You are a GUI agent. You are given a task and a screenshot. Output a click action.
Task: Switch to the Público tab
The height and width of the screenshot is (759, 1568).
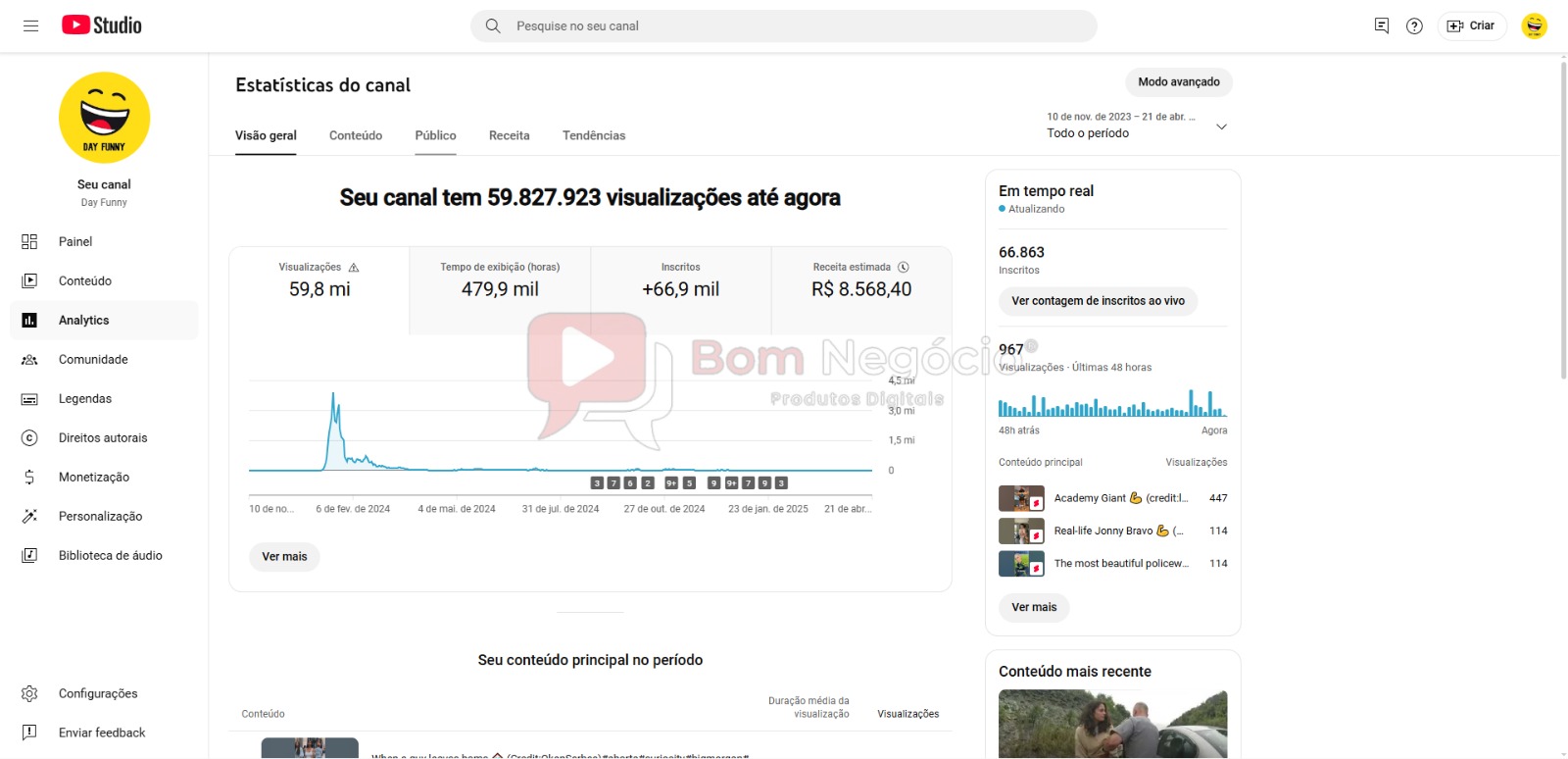click(x=435, y=136)
